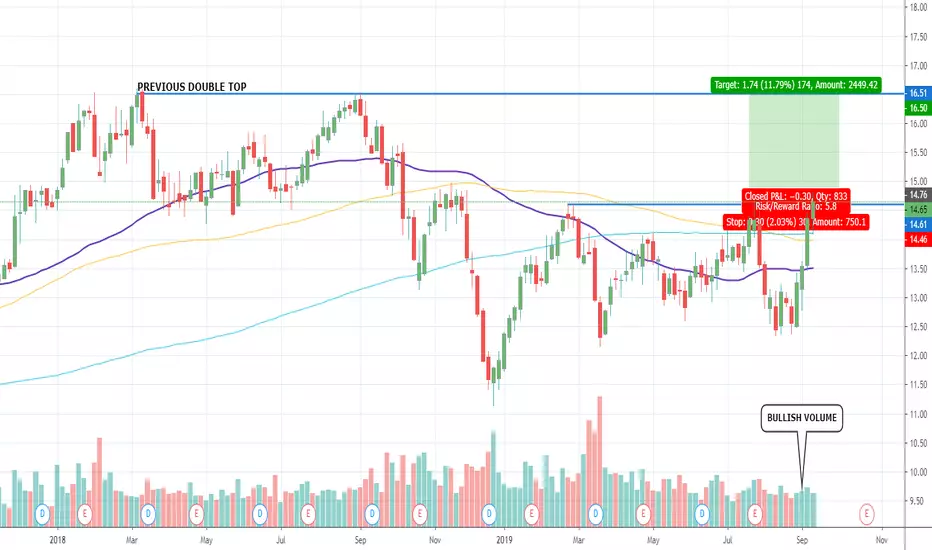Click the dividend marker just before 2018
932x550 pixels.
click(42, 514)
